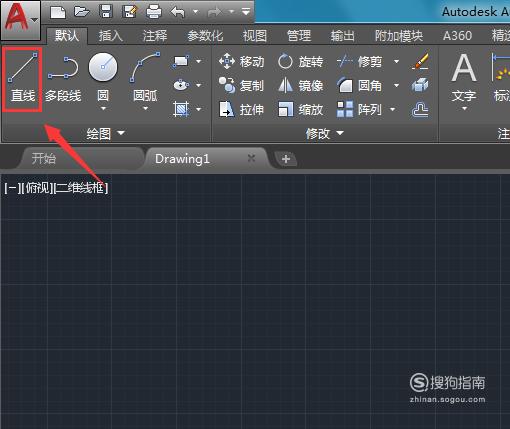
Task: Click the 拉伸 (Stretch) tool
Action: tap(242, 109)
